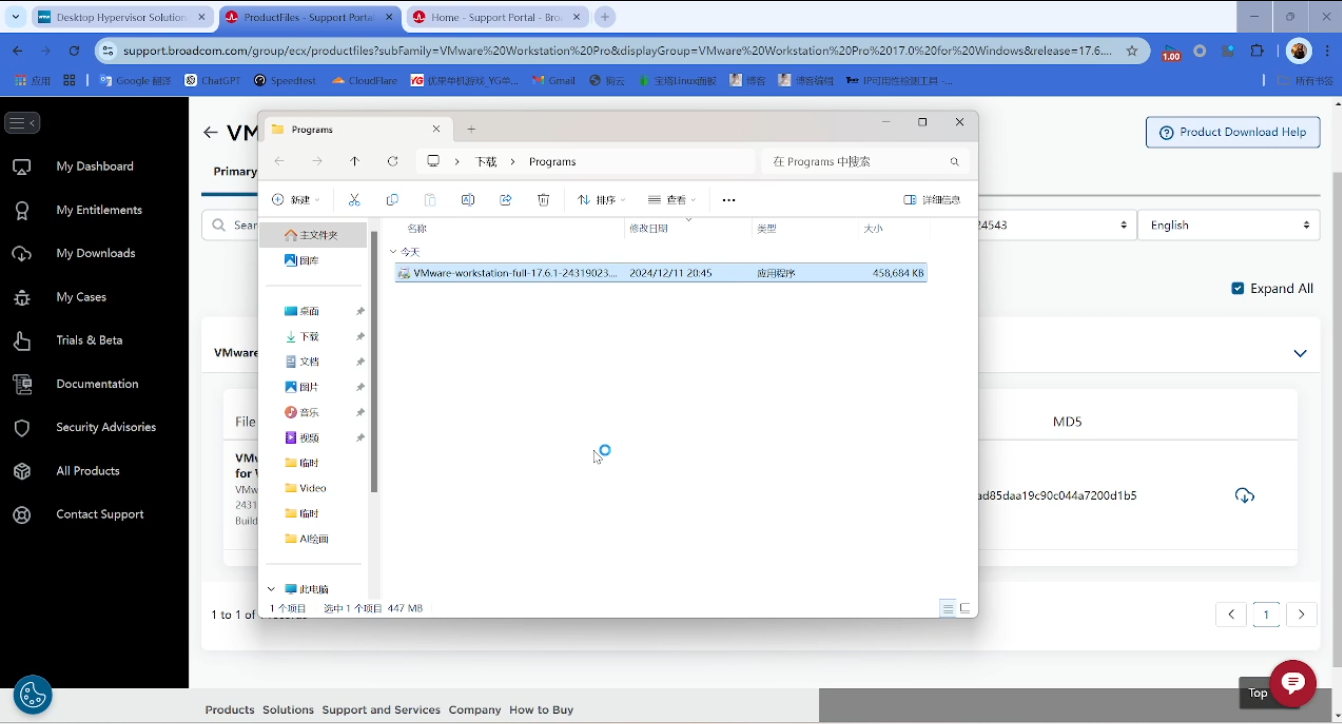The width and height of the screenshot is (1342, 724).
Task: Open the release version dropdown ending 24543
Action: click(x=1056, y=225)
